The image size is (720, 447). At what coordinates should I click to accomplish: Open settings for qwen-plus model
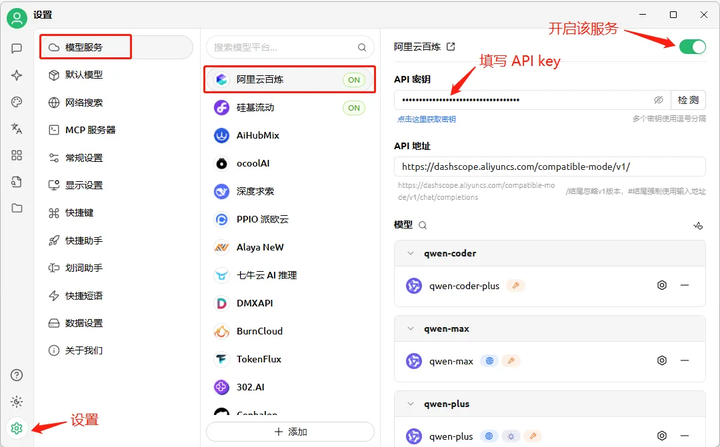[x=662, y=436]
